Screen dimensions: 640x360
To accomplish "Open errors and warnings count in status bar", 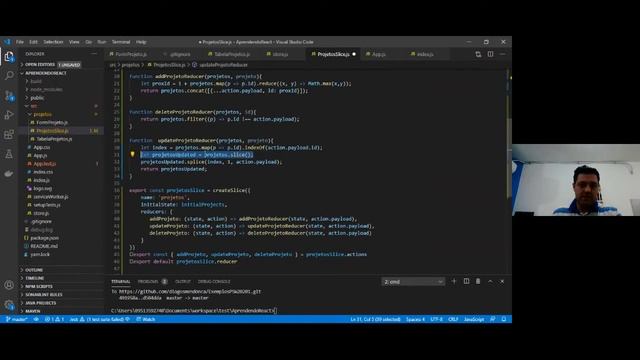I will [x=54, y=319].
